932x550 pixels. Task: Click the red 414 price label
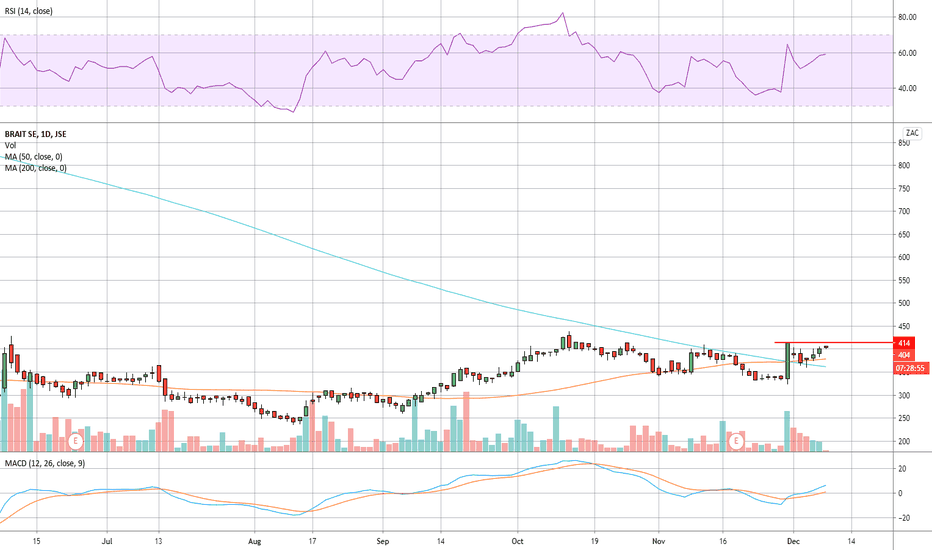point(904,343)
